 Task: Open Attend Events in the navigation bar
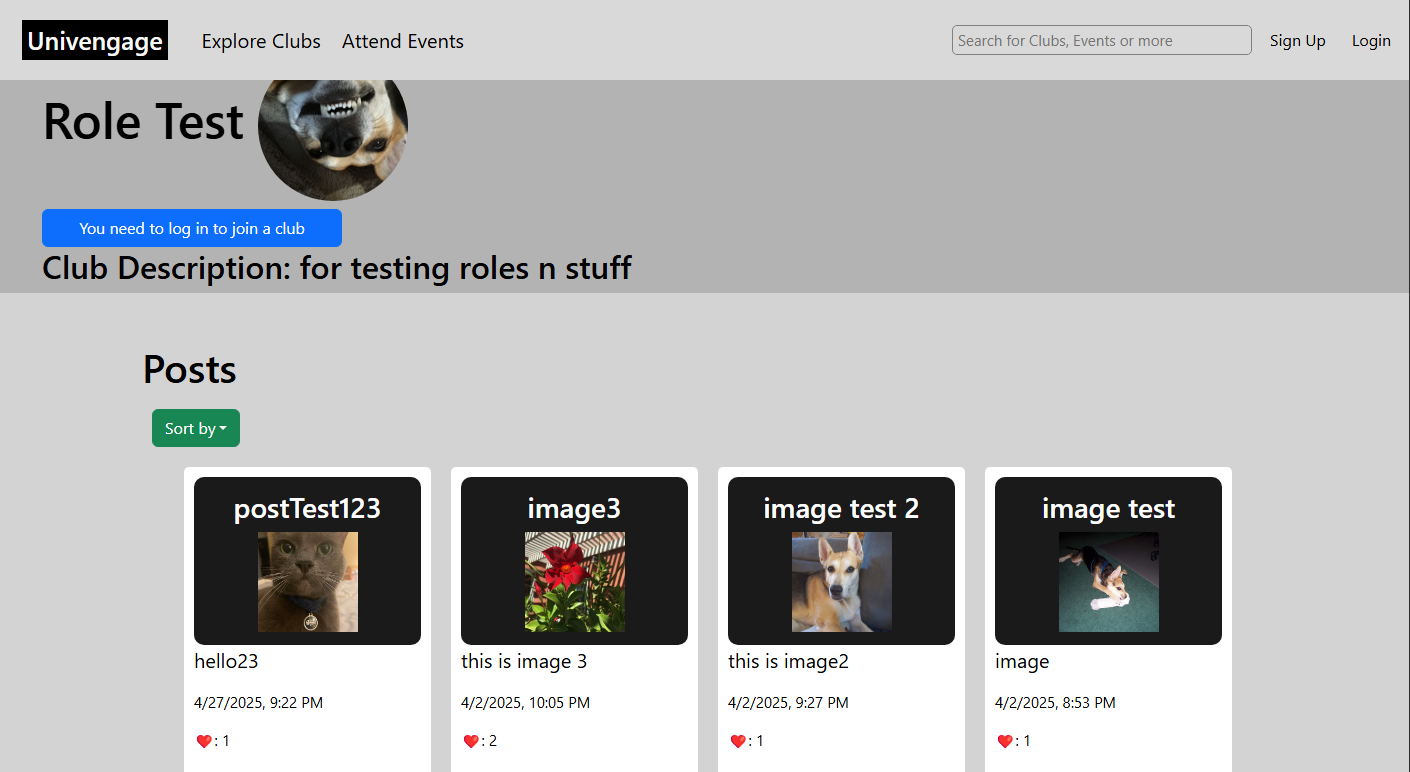click(403, 41)
